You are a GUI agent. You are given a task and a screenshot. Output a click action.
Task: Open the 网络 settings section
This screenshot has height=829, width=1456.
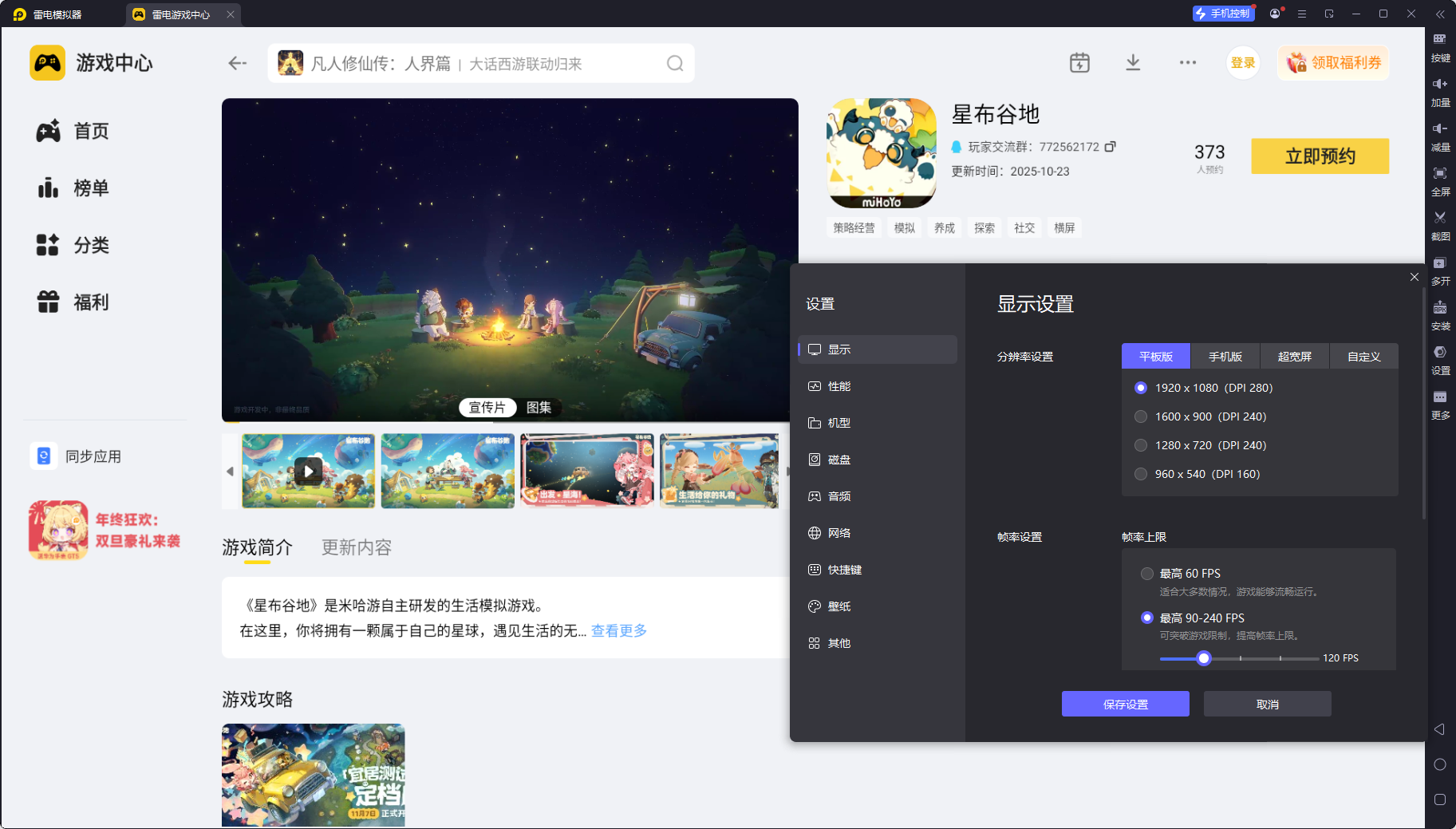click(x=878, y=533)
